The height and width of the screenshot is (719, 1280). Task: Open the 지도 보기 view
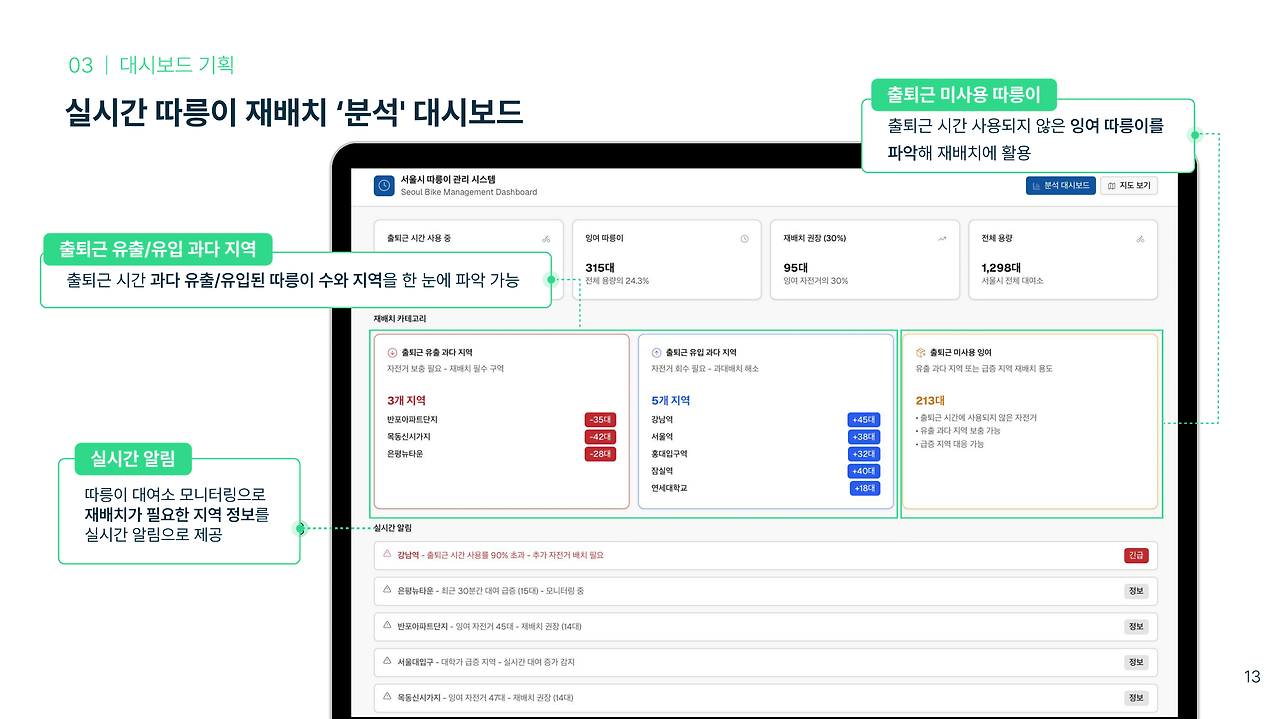[x=1129, y=186]
